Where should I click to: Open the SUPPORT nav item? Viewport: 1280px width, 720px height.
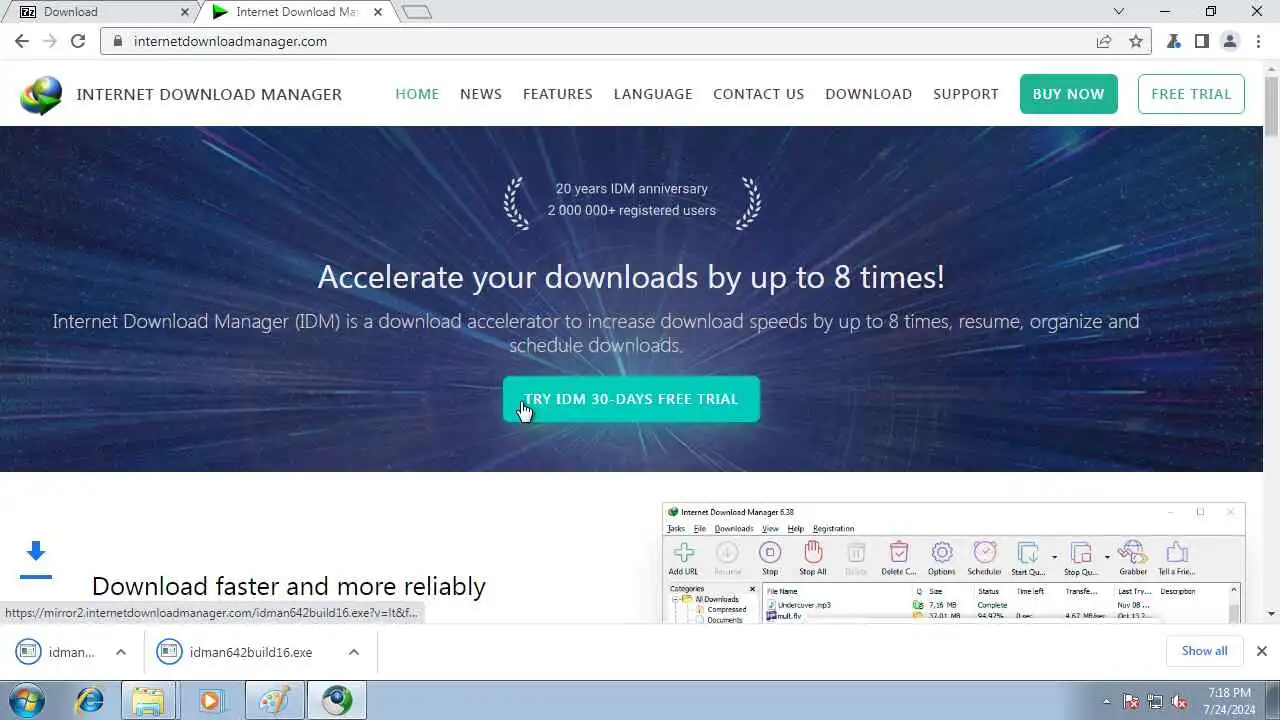click(966, 94)
